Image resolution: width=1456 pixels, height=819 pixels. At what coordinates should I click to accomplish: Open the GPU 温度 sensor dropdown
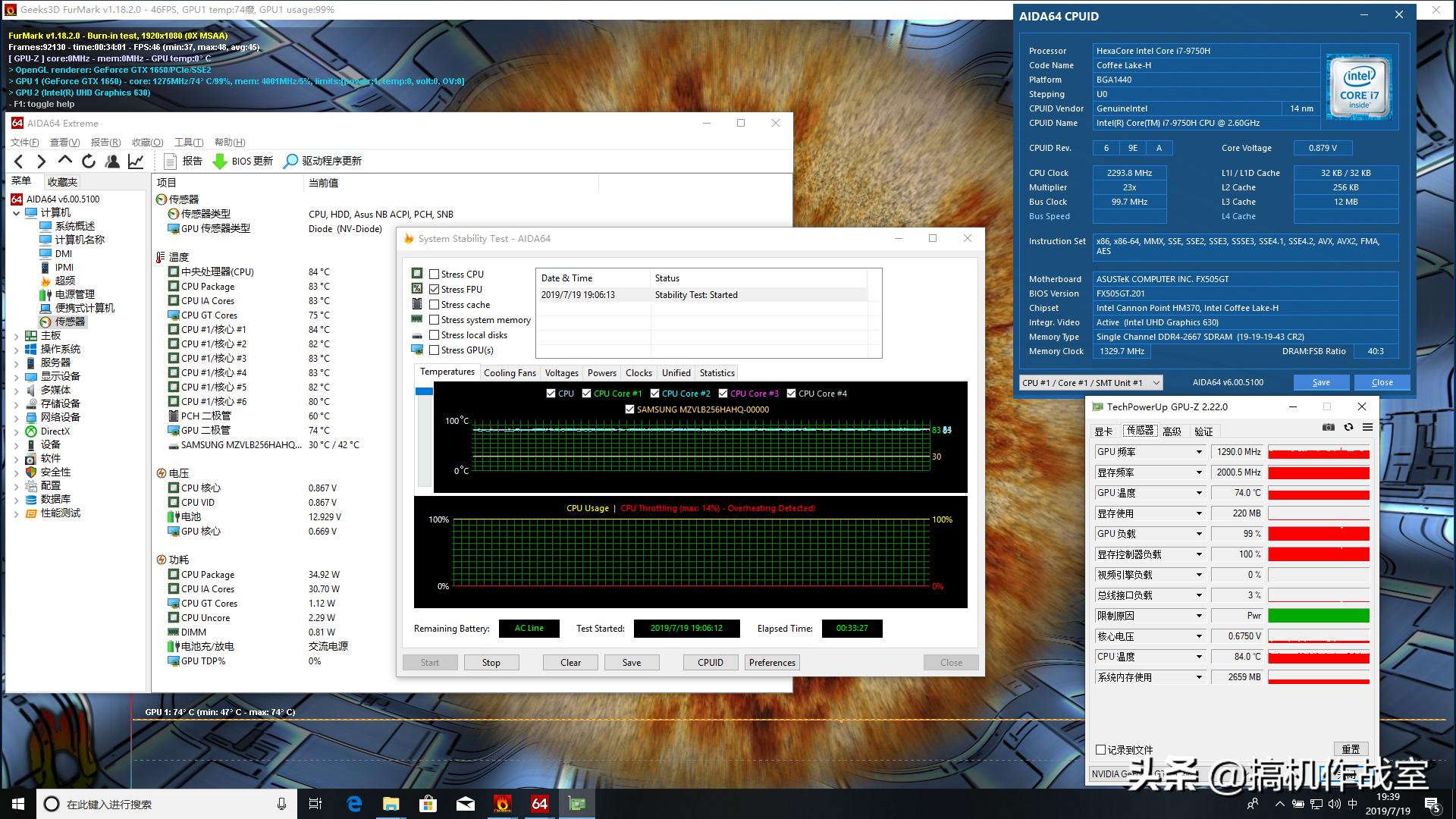tap(1199, 493)
